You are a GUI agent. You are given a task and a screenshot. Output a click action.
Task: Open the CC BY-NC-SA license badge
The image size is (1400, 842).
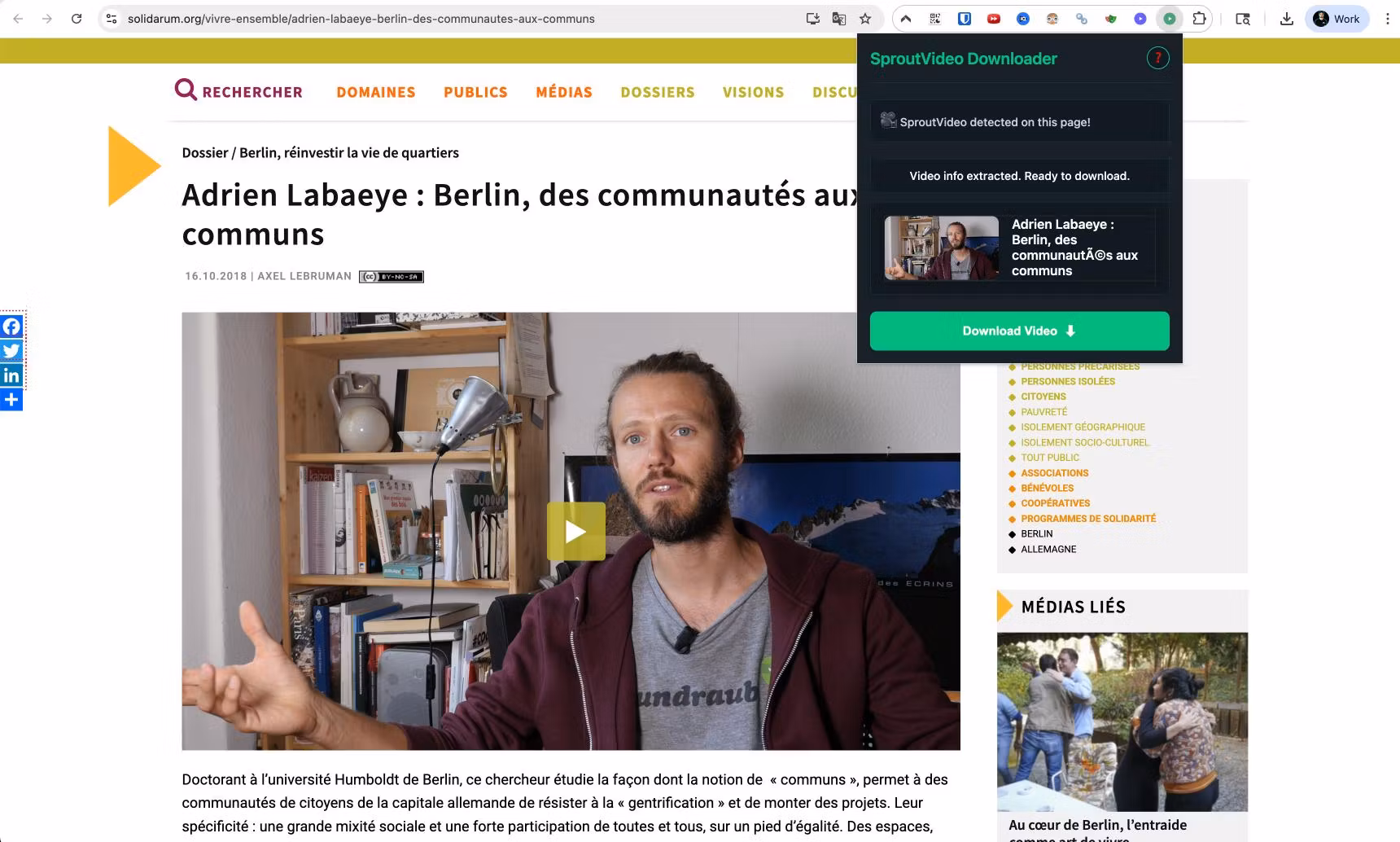pyautogui.click(x=392, y=277)
